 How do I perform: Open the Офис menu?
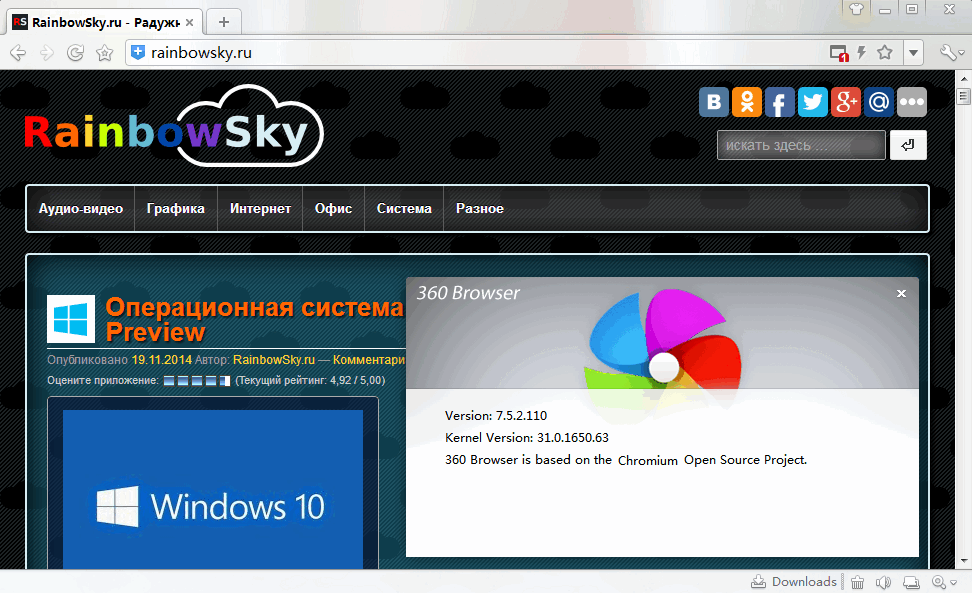pyautogui.click(x=334, y=208)
